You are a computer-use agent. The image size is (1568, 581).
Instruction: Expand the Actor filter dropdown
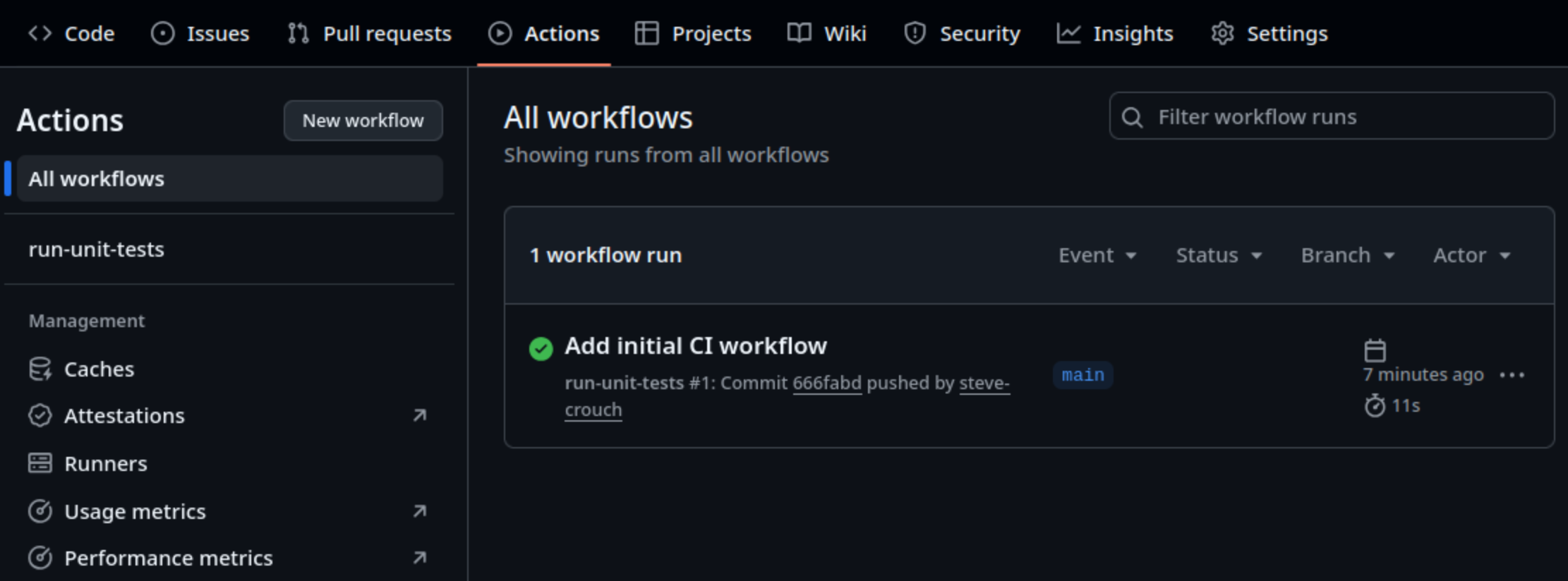point(1472,255)
